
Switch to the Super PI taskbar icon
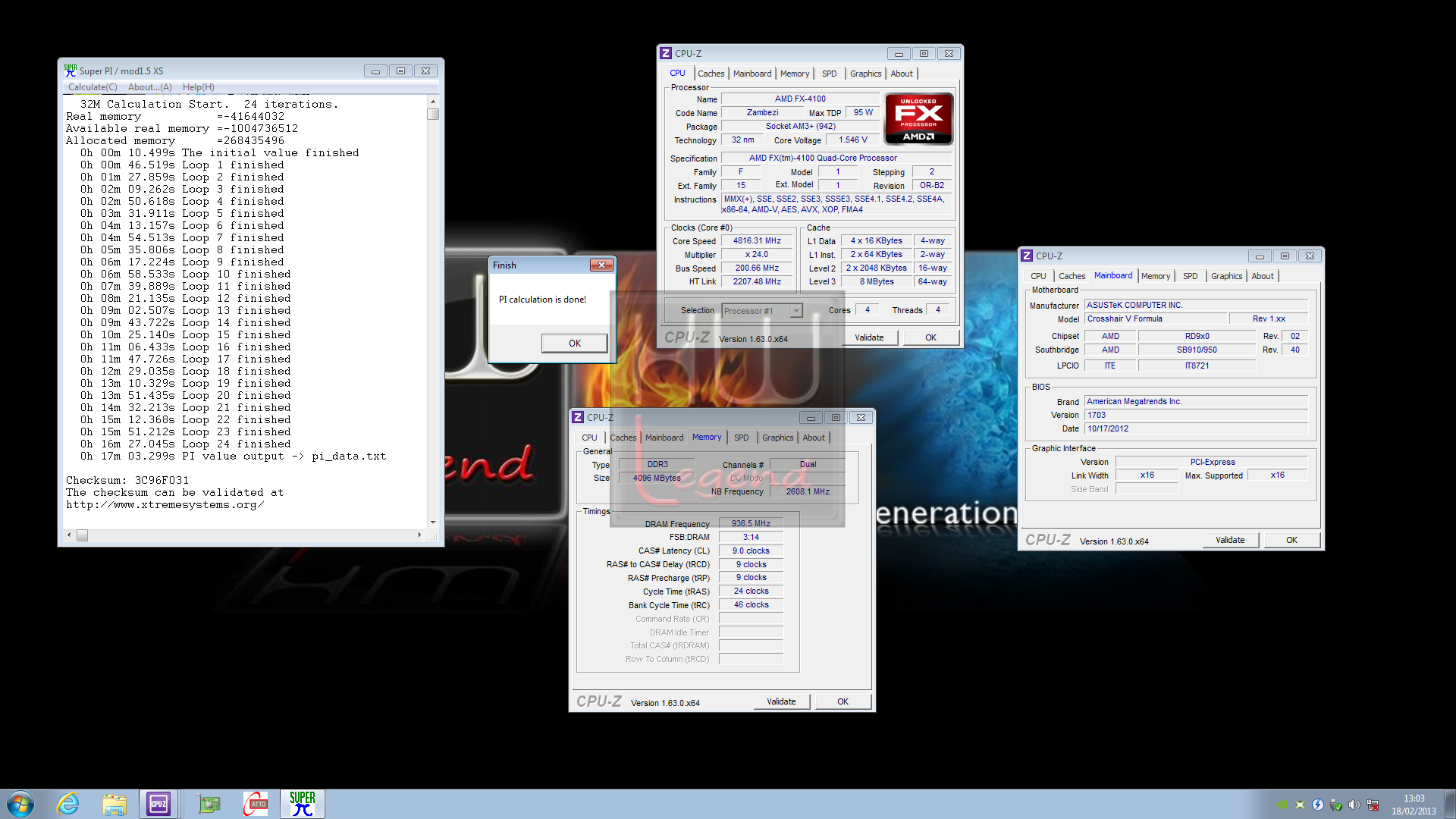pyautogui.click(x=302, y=804)
